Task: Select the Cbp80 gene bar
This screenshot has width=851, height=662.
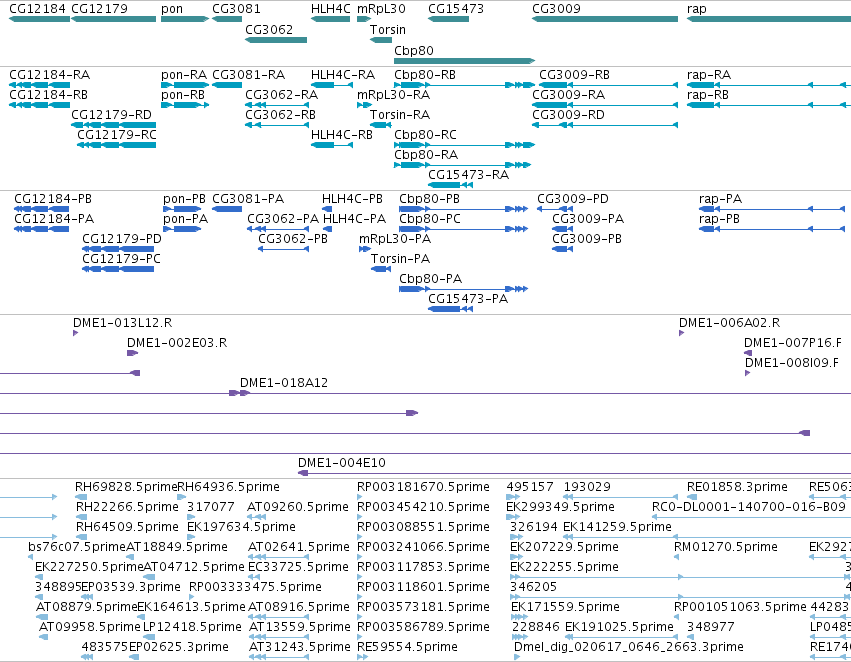Action: click(465, 61)
